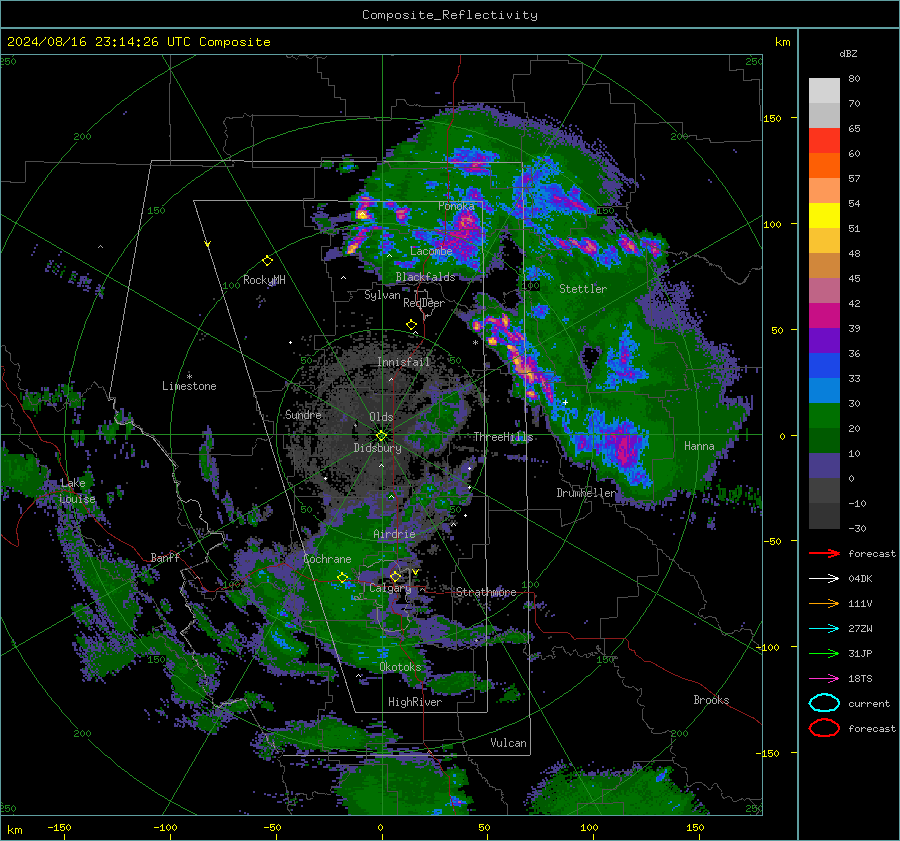Click the magenta swatch between 42 and 39 dBZ
900x841 pixels.
tap(824, 316)
